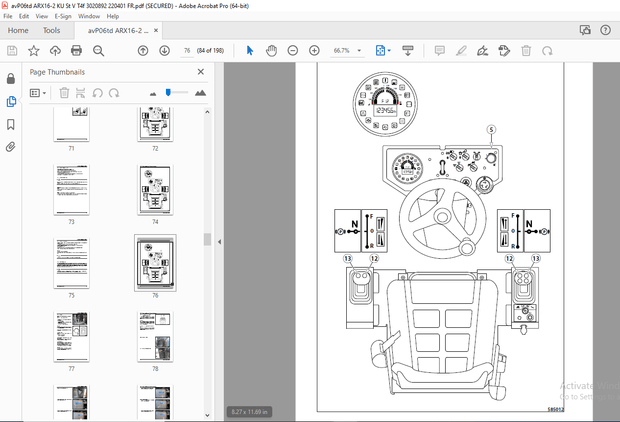620x422 pixels.
Task: Open thumbnails options menu dropdown
Action: (x=38, y=93)
